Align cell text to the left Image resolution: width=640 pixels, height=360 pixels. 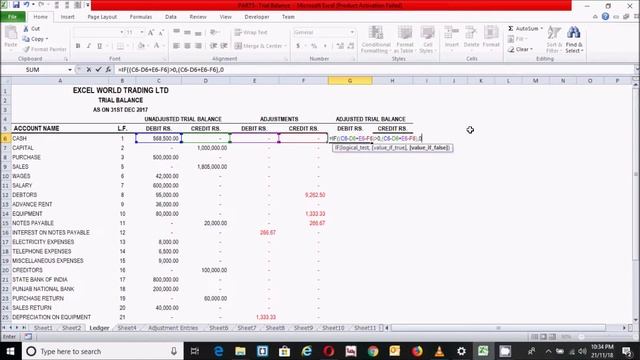(176, 46)
